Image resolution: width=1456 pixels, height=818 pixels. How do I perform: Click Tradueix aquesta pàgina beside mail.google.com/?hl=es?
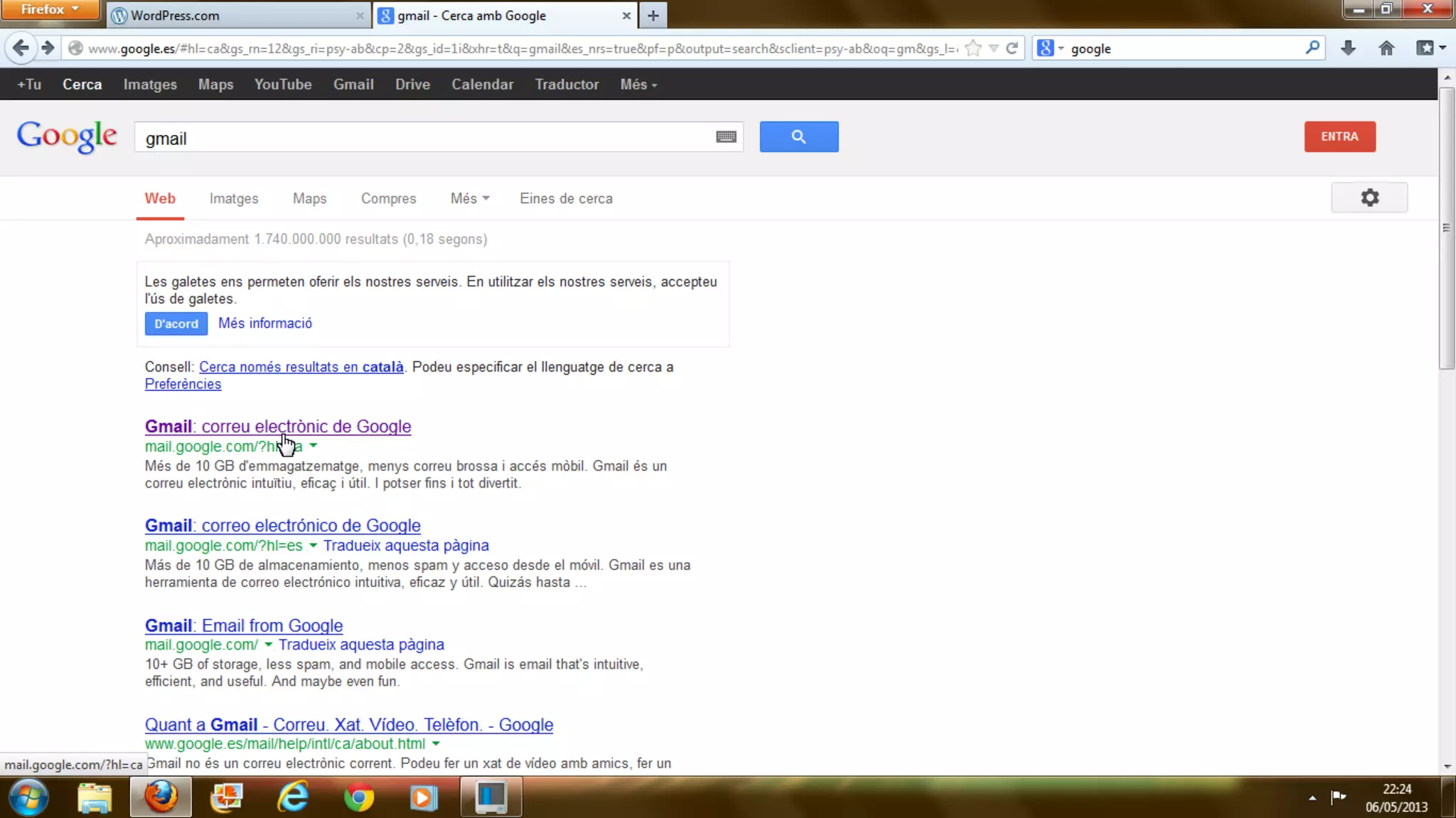(406, 545)
